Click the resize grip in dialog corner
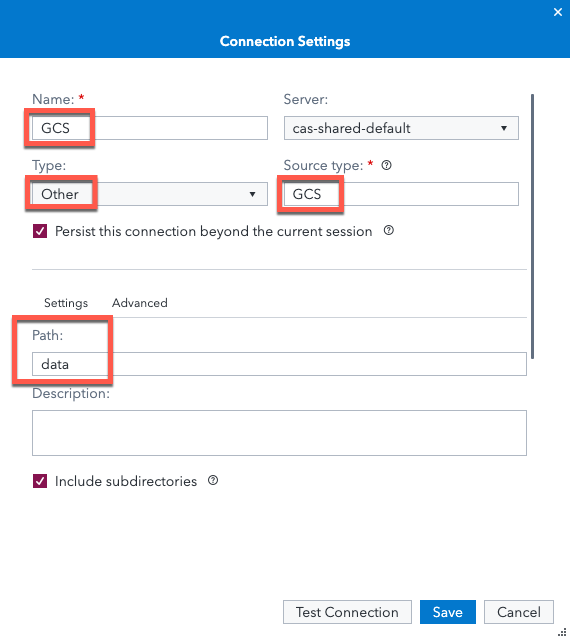The height and width of the screenshot is (640, 570). click(x=562, y=632)
